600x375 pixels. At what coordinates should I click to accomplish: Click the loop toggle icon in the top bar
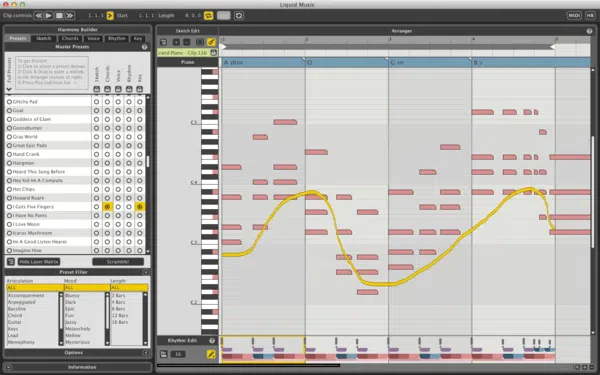[x=209, y=16]
